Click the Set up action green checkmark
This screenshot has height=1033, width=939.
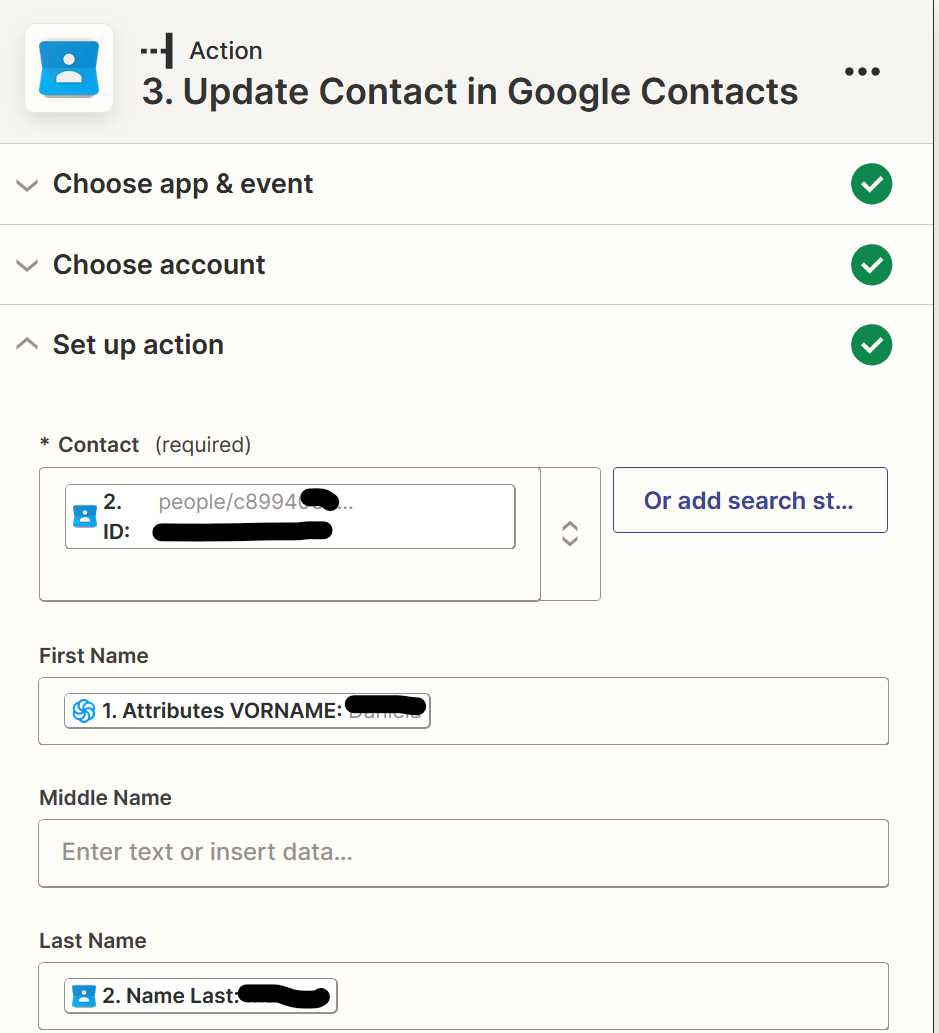coord(871,345)
